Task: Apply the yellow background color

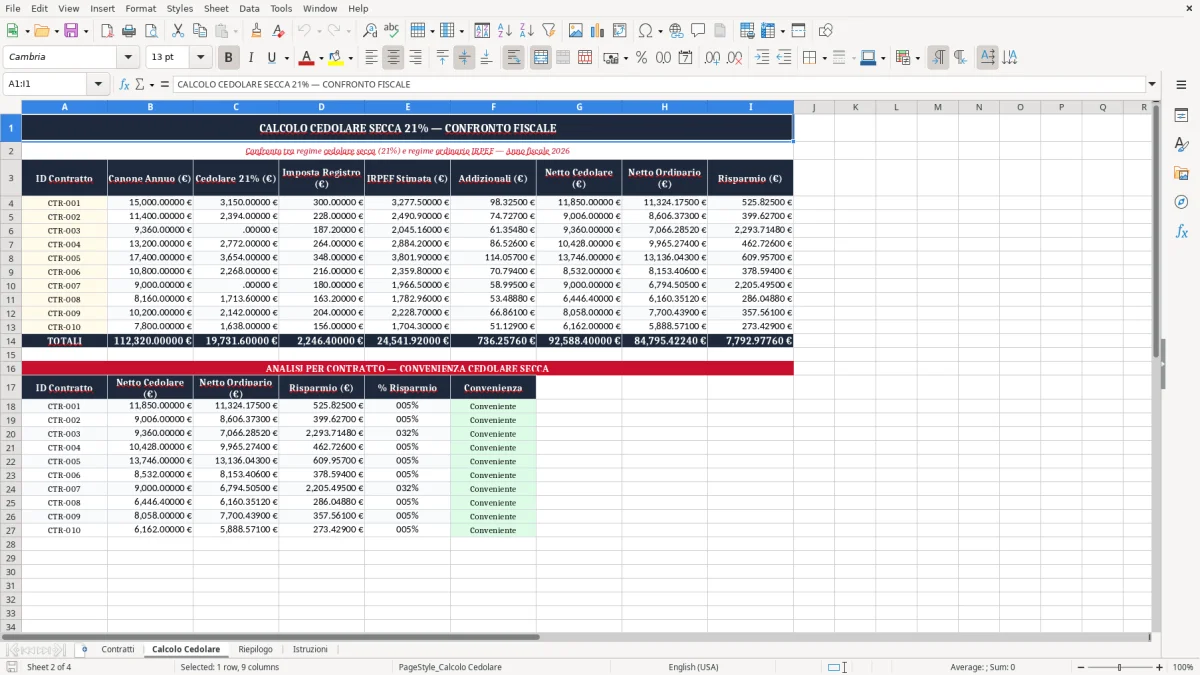Action: [336, 58]
